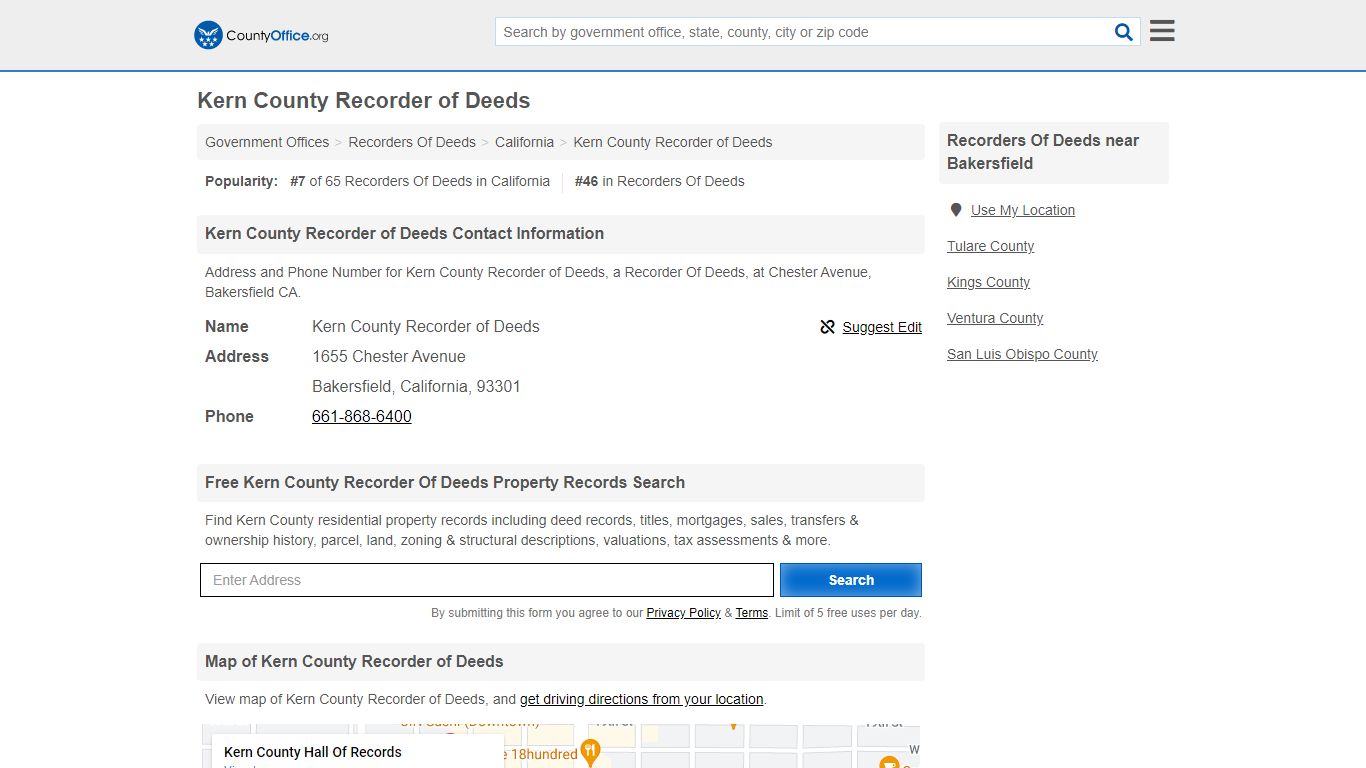
Task: Call phone number 661-868-6400
Action: (x=362, y=416)
